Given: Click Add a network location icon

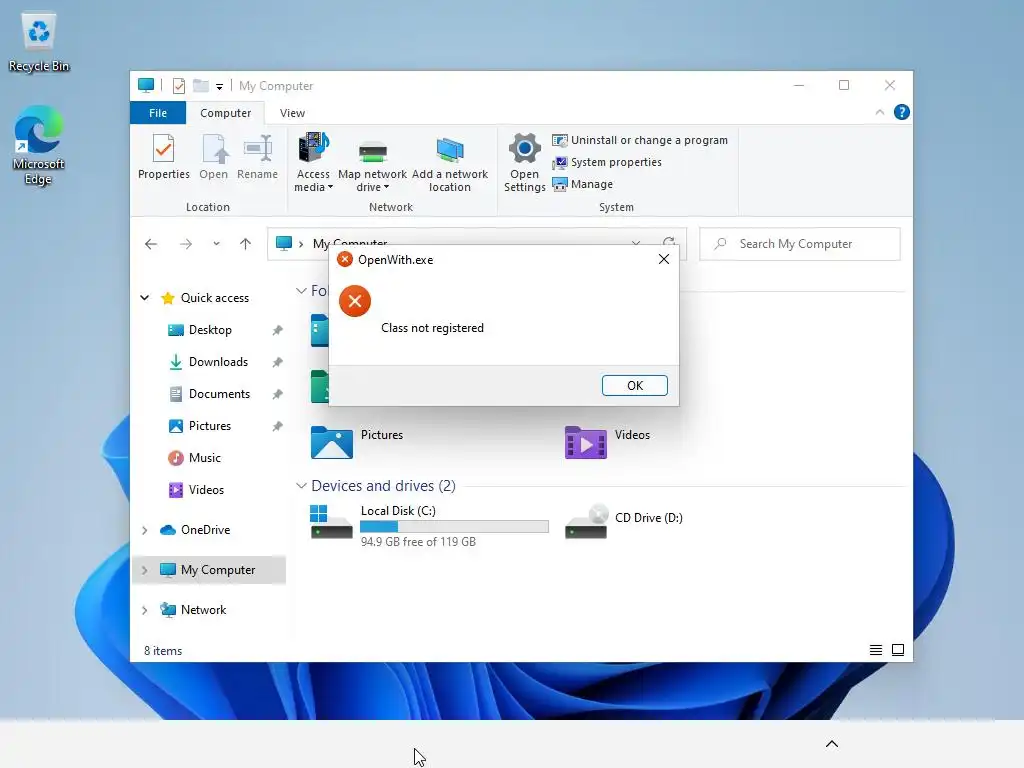Looking at the screenshot, I should [449, 163].
